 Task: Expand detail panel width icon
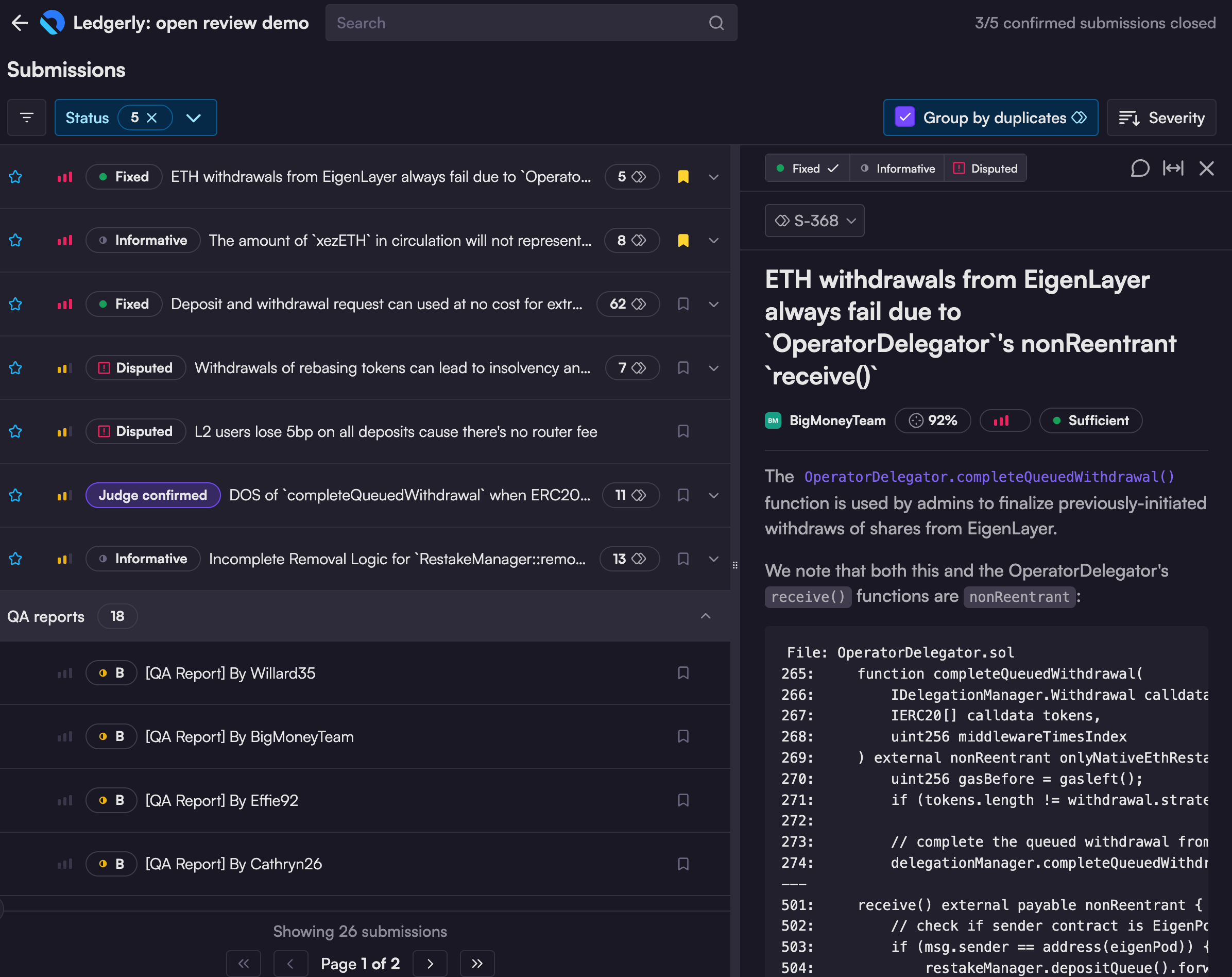click(1173, 168)
